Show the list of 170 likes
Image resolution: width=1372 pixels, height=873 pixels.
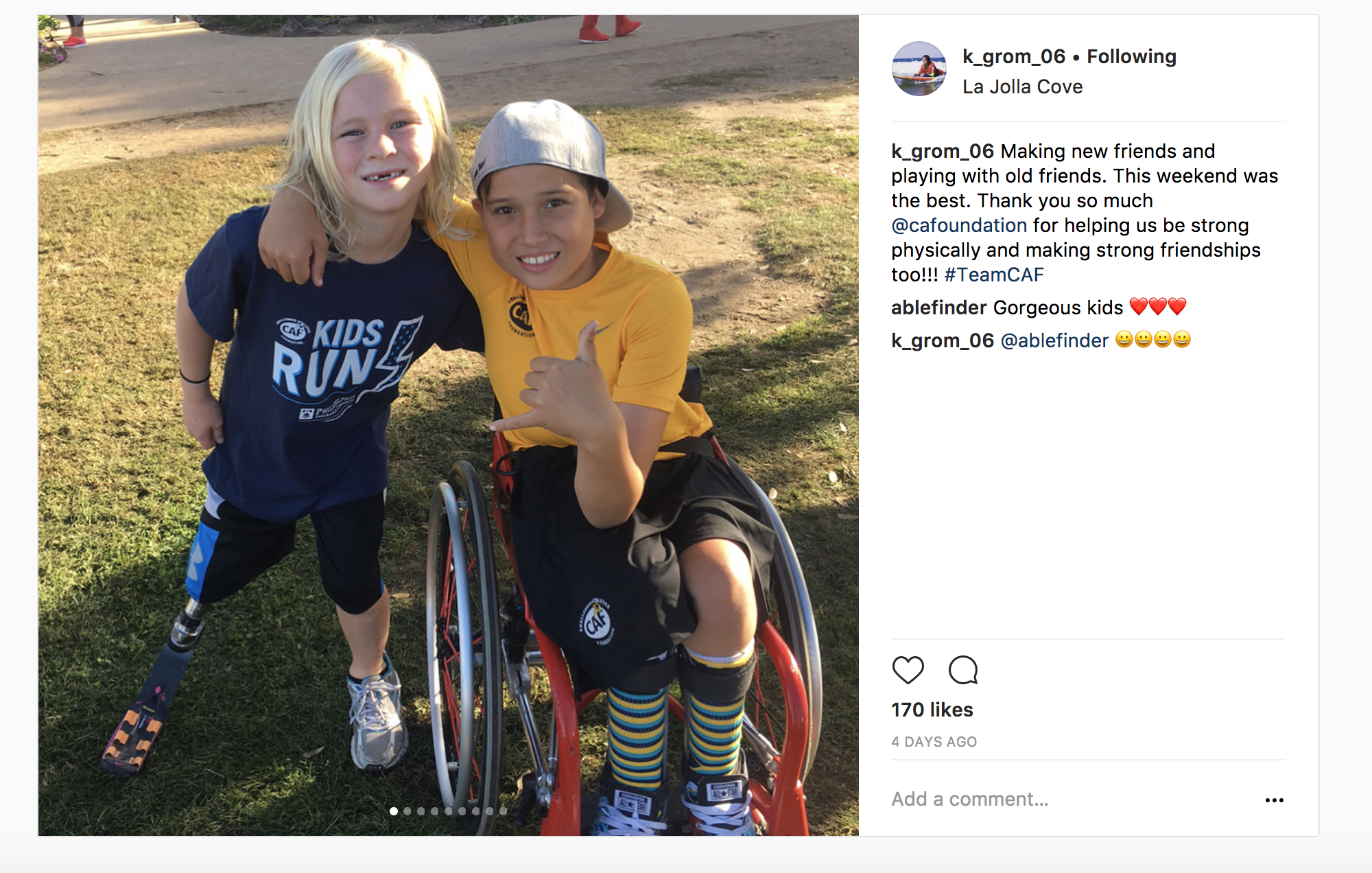pos(932,710)
